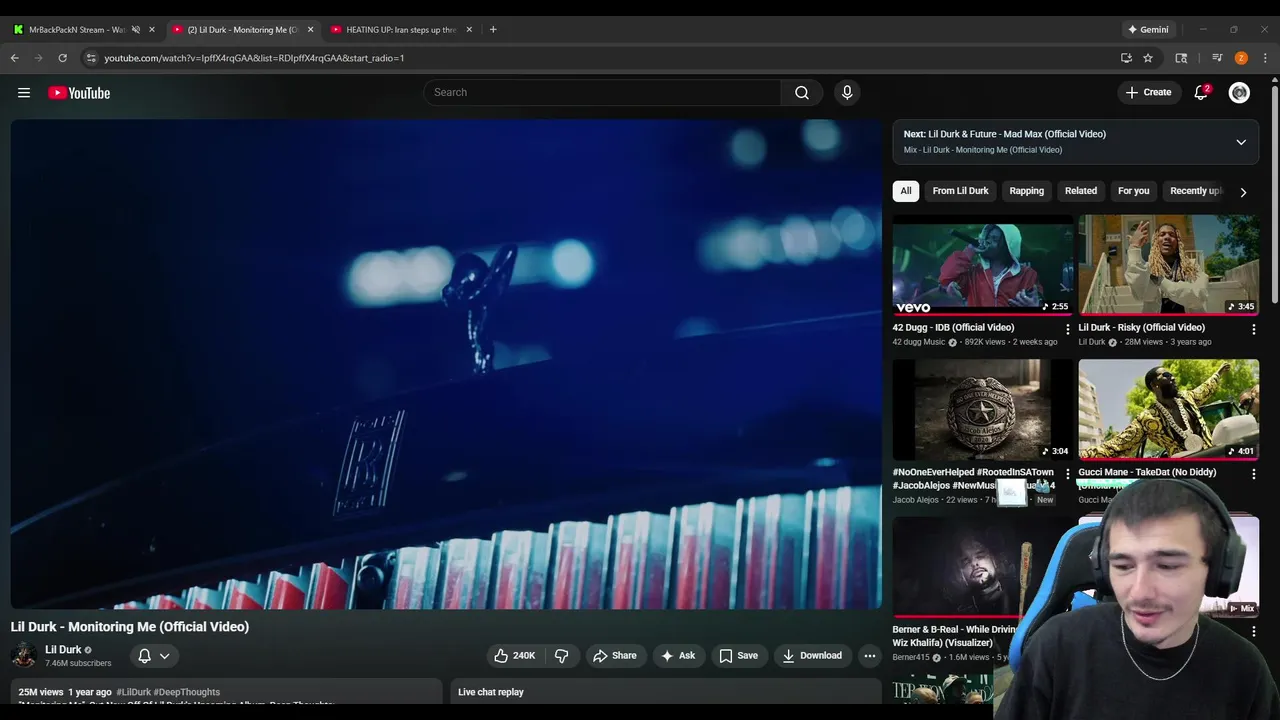
Task: Close the MrBackPackN Stream tab
Action: 152,29
